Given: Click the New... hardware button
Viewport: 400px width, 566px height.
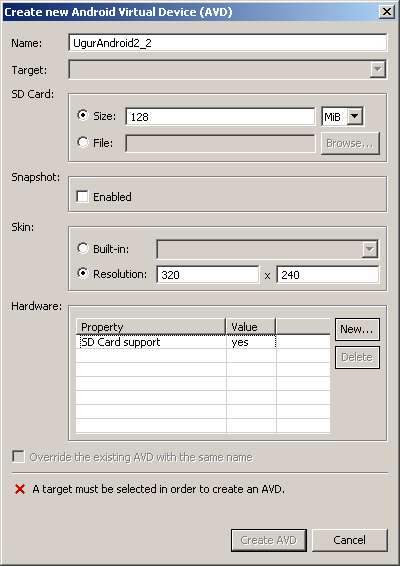Looking at the screenshot, I should point(357,329).
